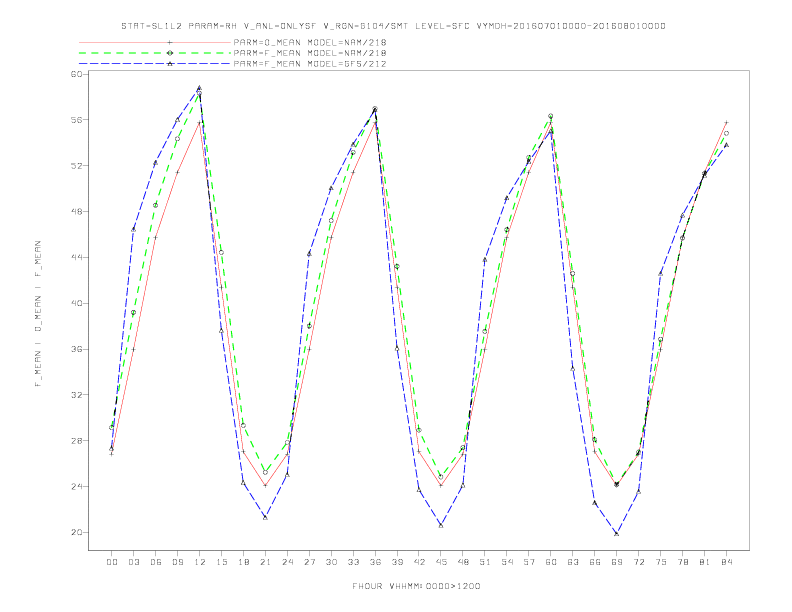
Task: Click y-axis tick label 52
Action: 76,166
